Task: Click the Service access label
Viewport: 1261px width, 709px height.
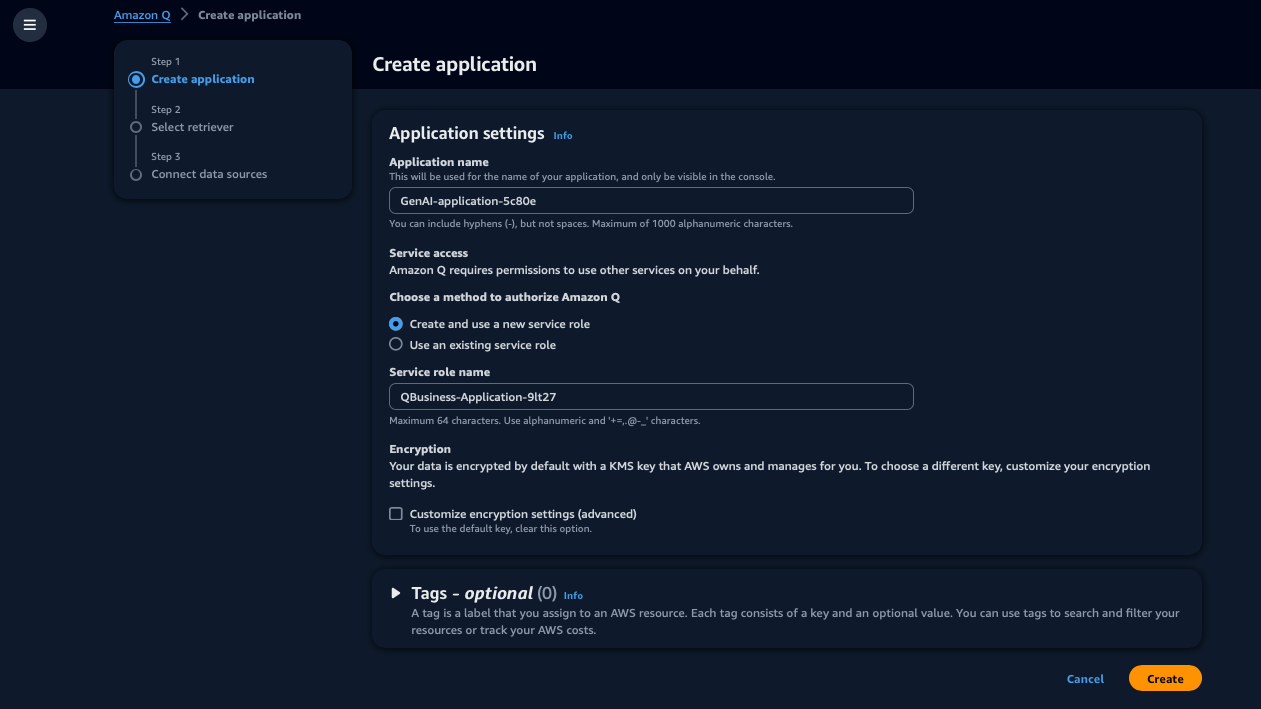Action: point(428,253)
